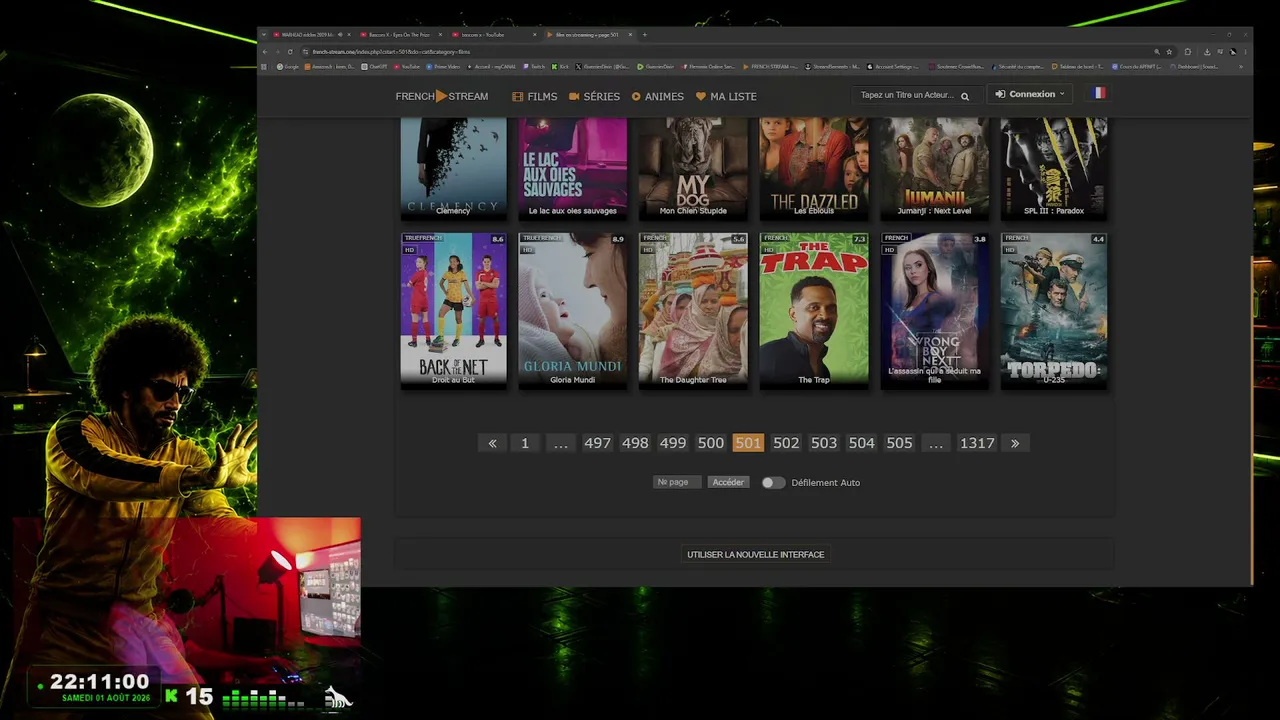Open the Clemency movie poster
This screenshot has height=720, width=1280.
[453, 168]
